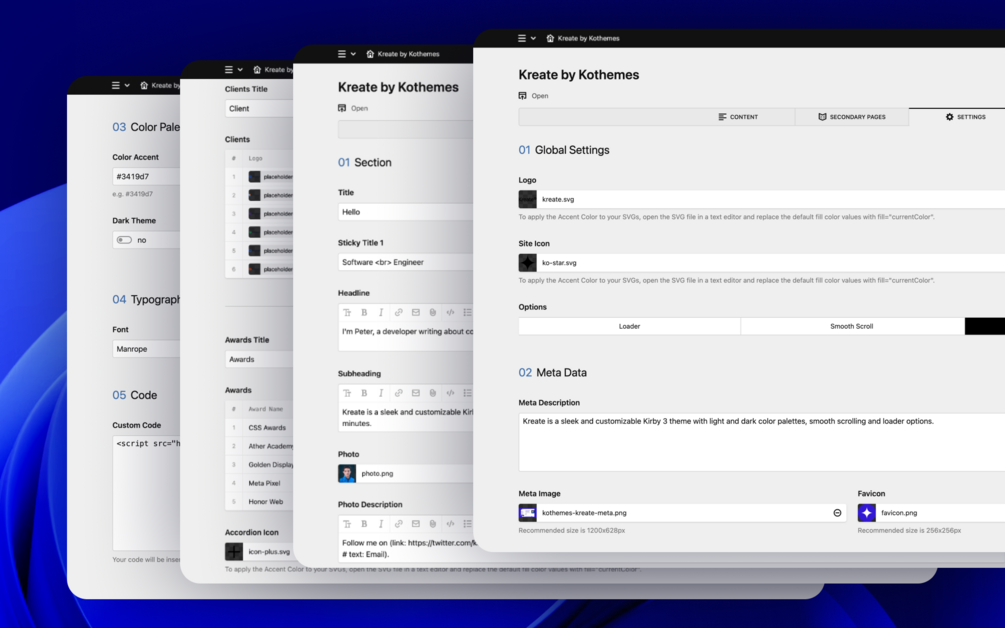Click the attachment icon in the Photo Description toolbar
Screen dimensions: 1005x628
click(x=433, y=524)
